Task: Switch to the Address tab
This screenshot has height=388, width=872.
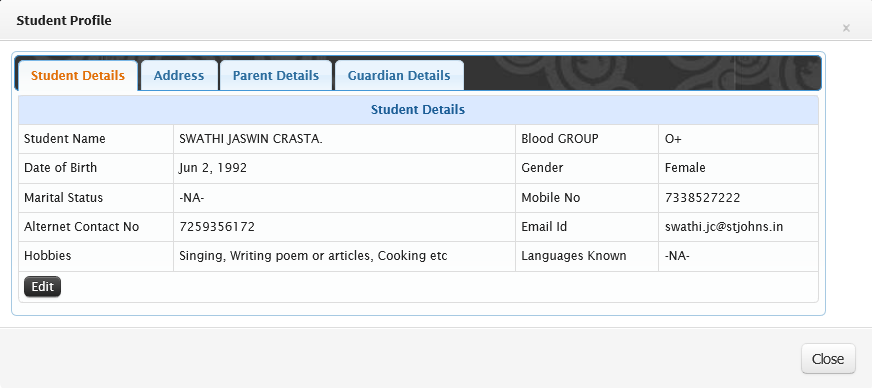Action: point(179,75)
